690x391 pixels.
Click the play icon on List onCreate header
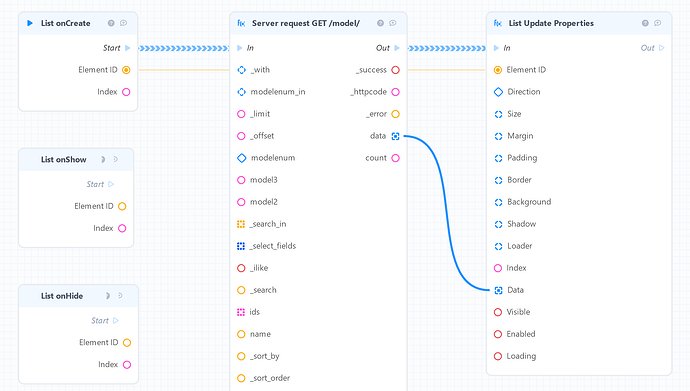coord(30,23)
